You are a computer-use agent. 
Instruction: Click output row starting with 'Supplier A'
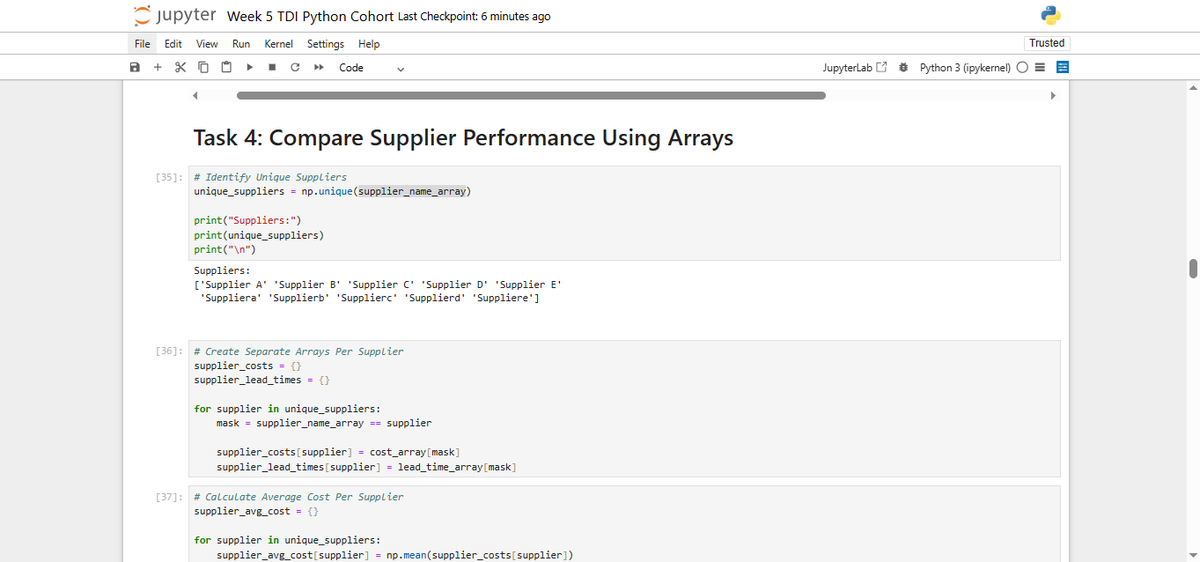tap(377, 285)
